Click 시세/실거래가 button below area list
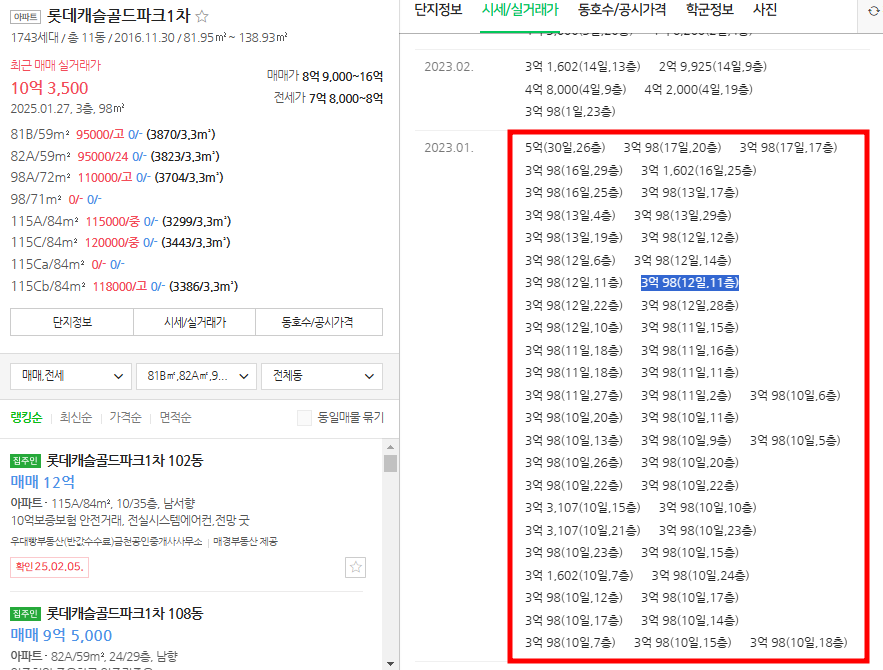The image size is (883, 670). tap(195, 322)
